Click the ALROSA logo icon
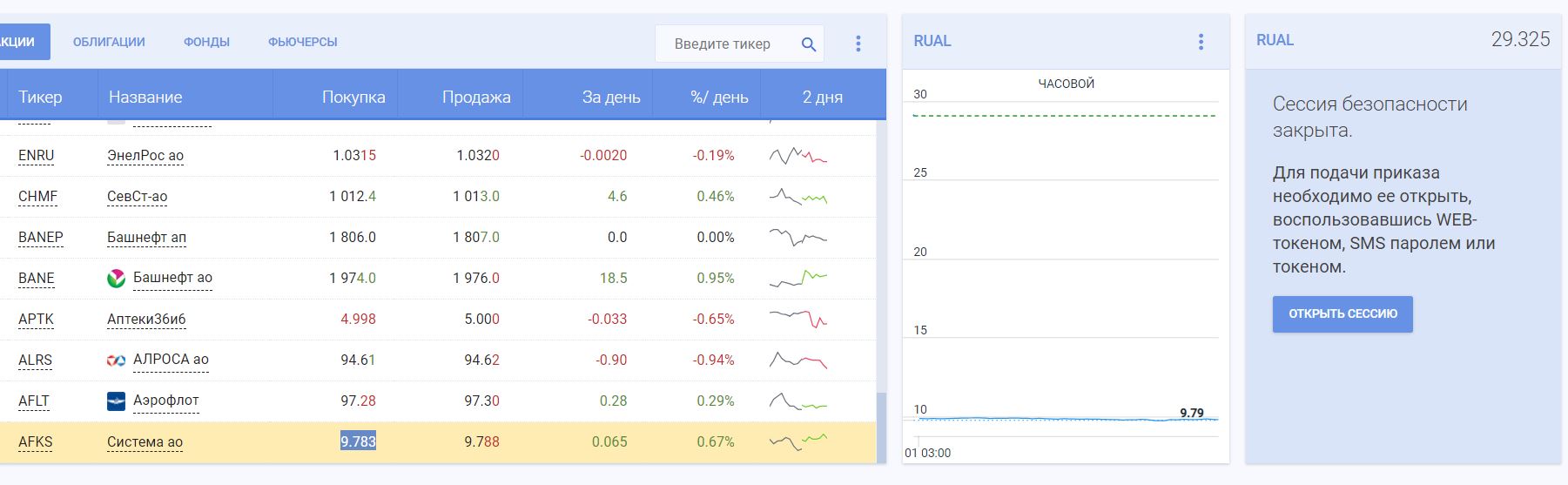 point(116,360)
